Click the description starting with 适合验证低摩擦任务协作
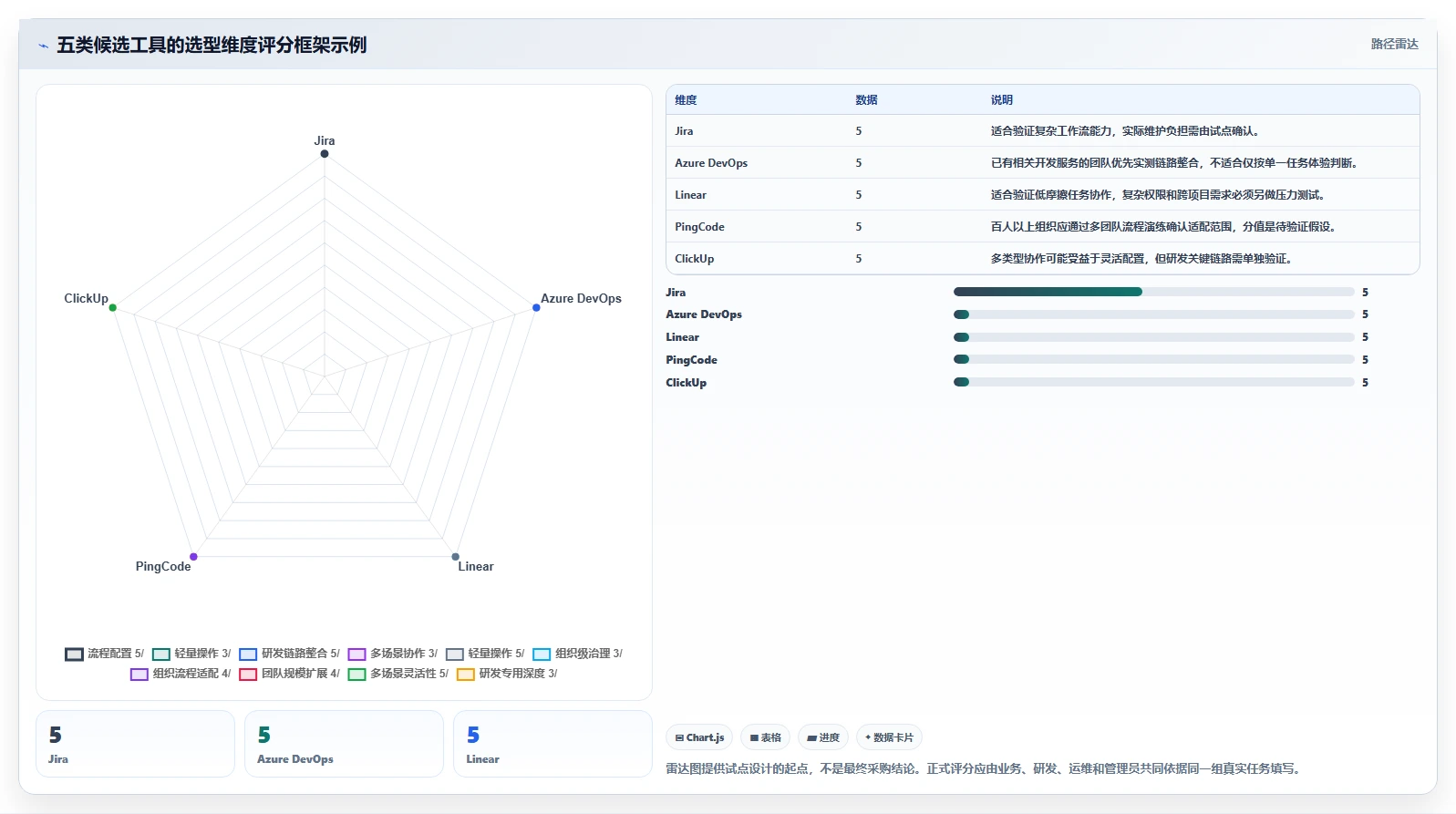 (x=1160, y=195)
